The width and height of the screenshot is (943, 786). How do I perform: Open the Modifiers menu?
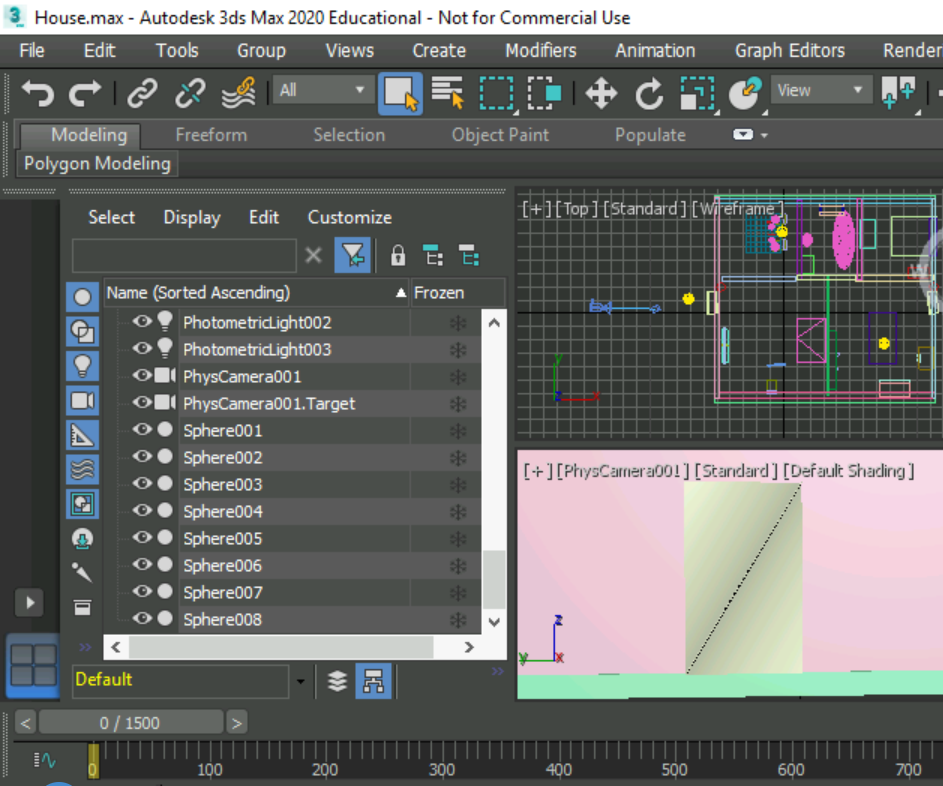tap(540, 51)
